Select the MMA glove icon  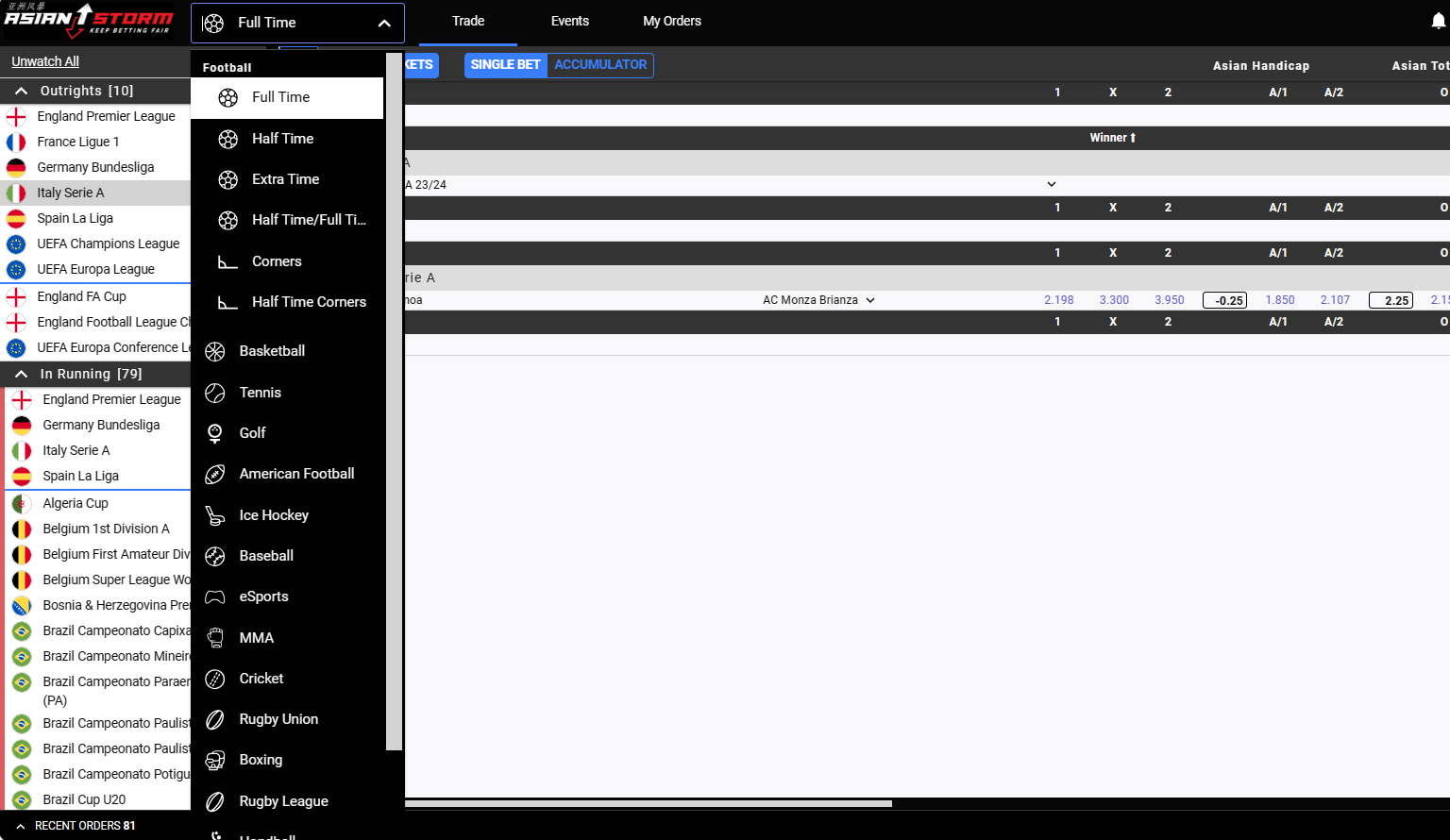coord(215,638)
